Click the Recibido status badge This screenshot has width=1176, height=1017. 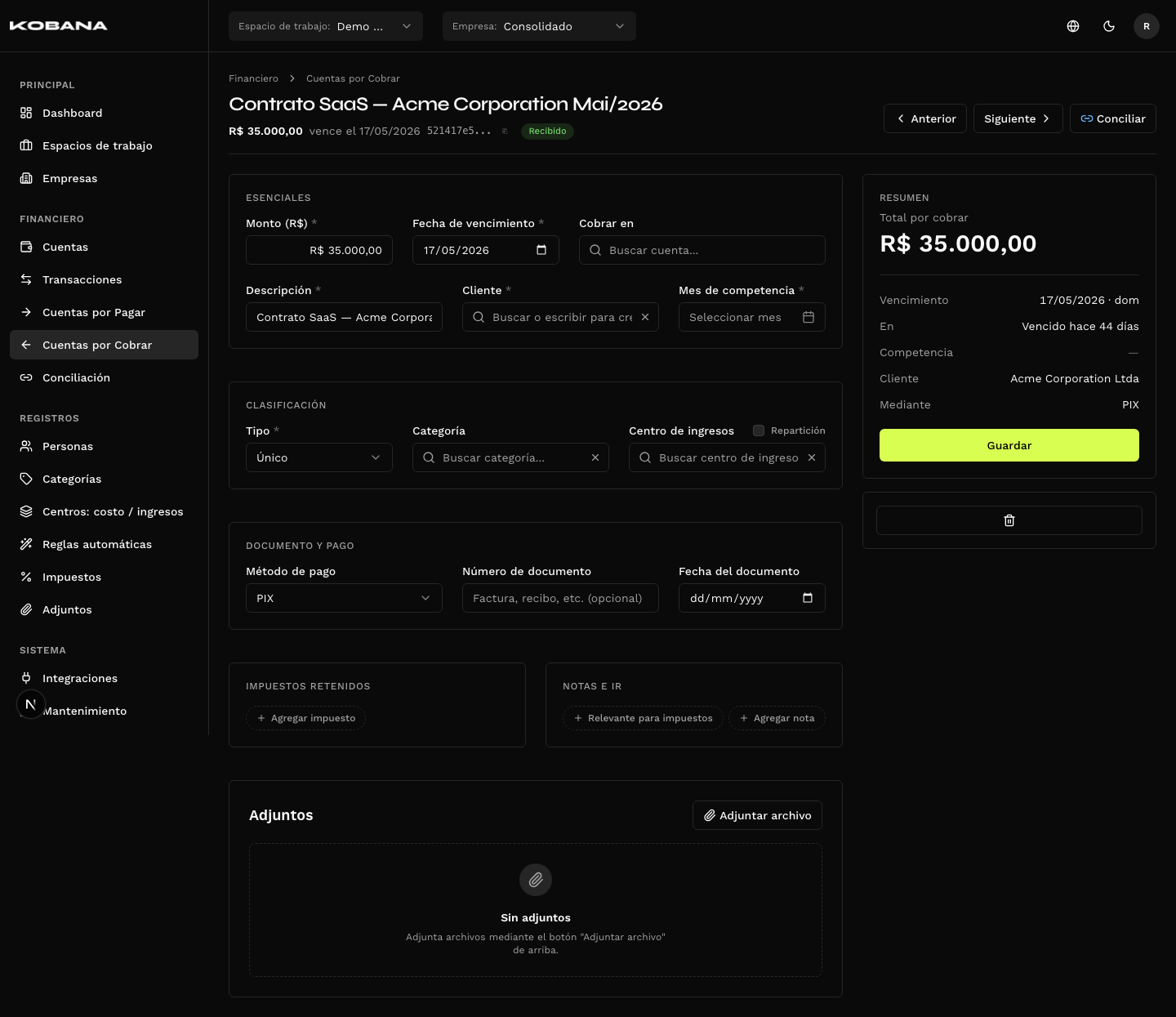point(547,132)
